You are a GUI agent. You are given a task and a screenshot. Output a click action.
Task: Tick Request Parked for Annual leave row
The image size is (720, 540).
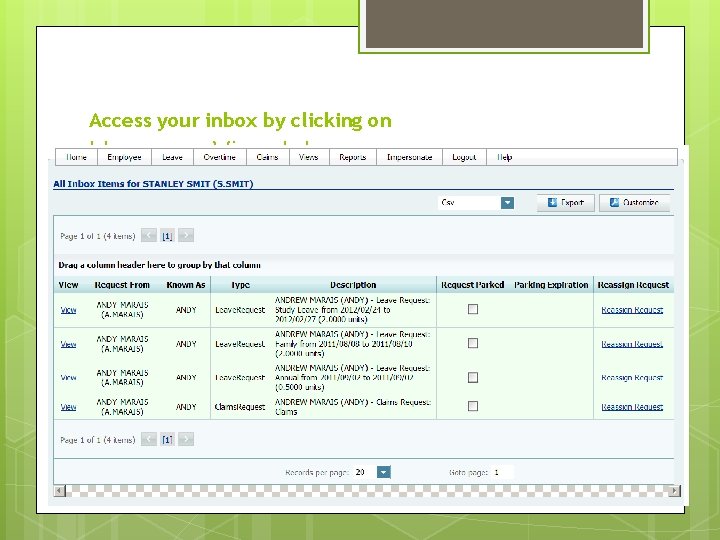473,377
